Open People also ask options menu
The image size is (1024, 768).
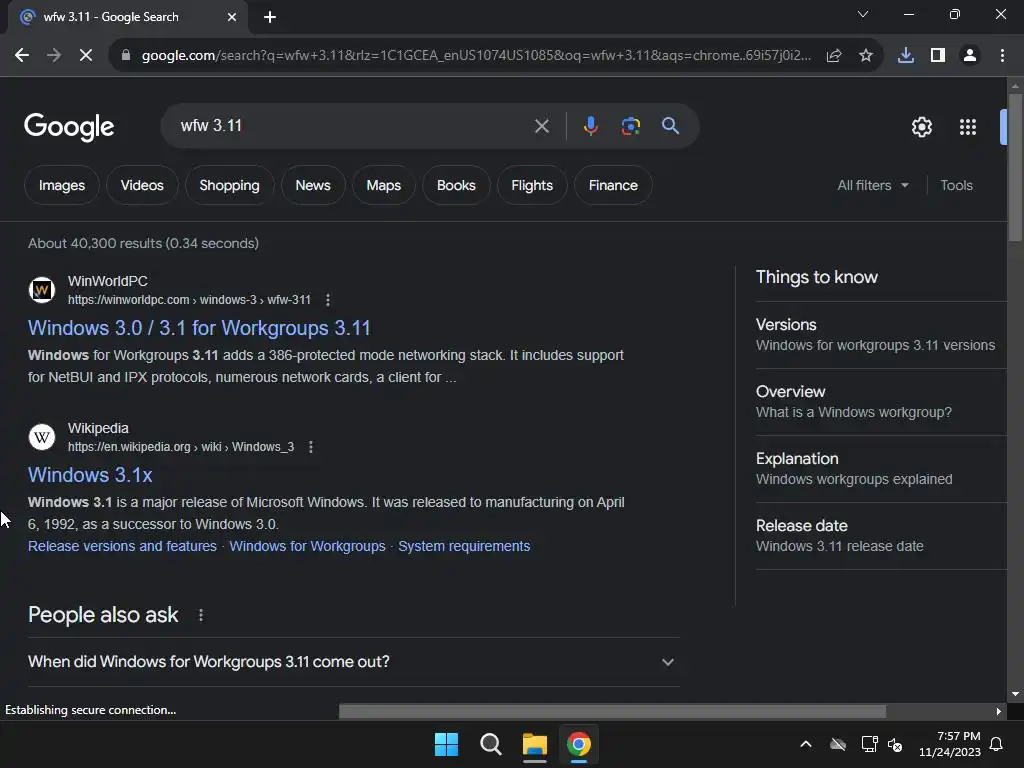coord(201,615)
